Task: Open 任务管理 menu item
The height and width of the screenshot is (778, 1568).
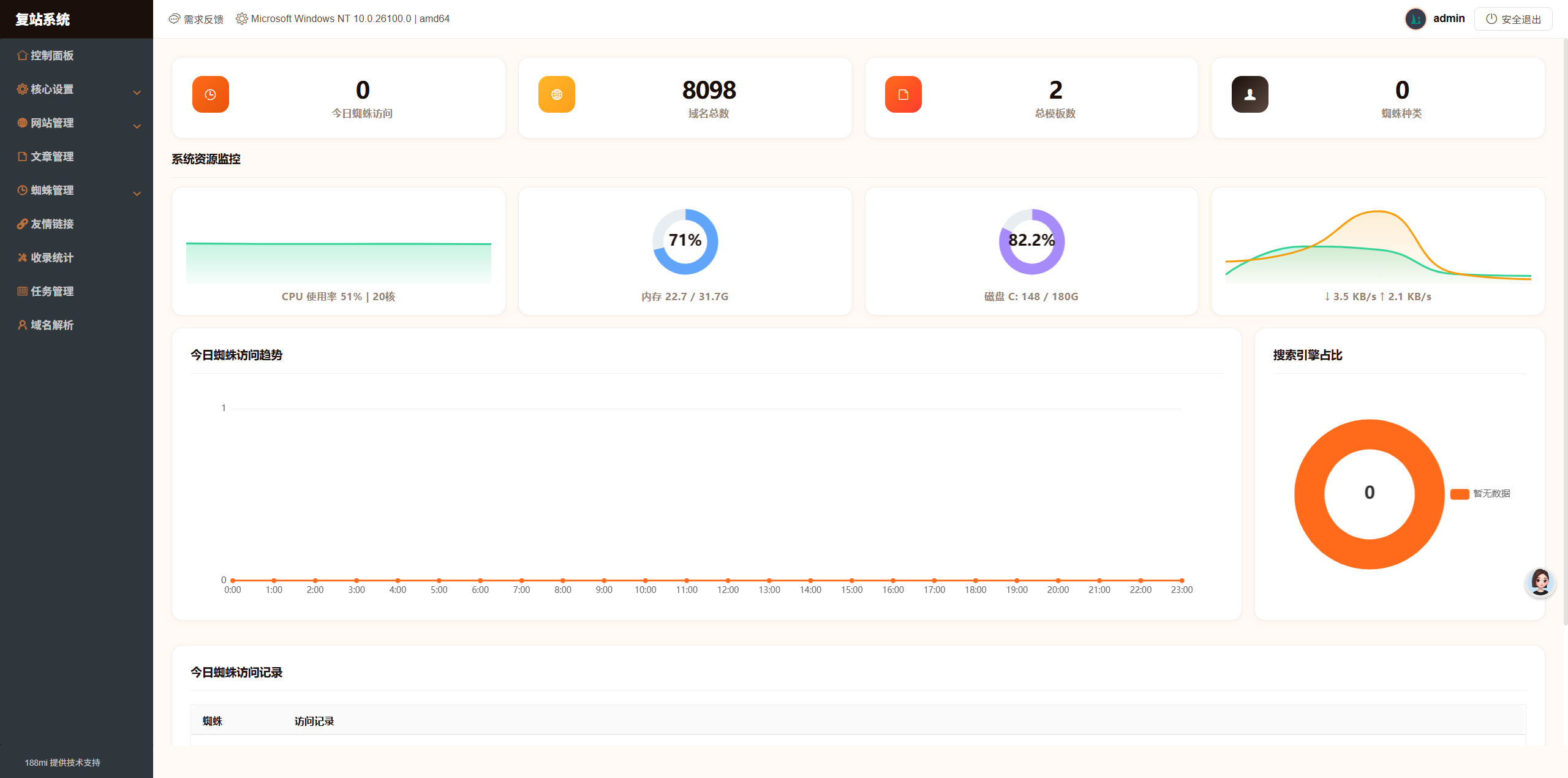Action: [x=77, y=291]
